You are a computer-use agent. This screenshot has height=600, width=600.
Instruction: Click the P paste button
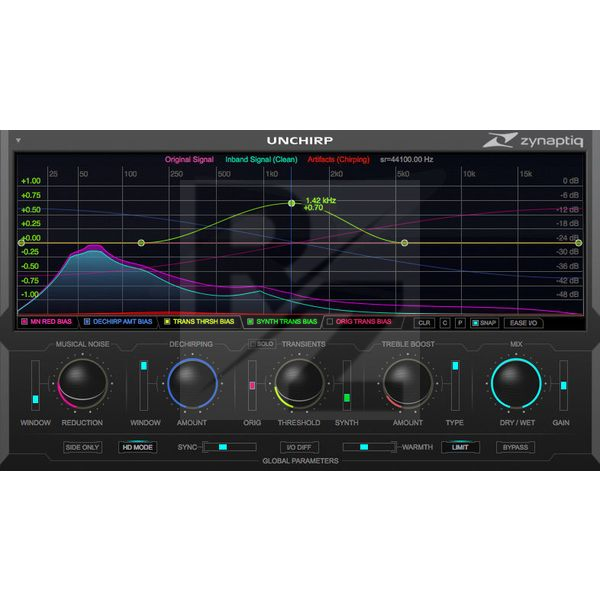[x=460, y=323]
